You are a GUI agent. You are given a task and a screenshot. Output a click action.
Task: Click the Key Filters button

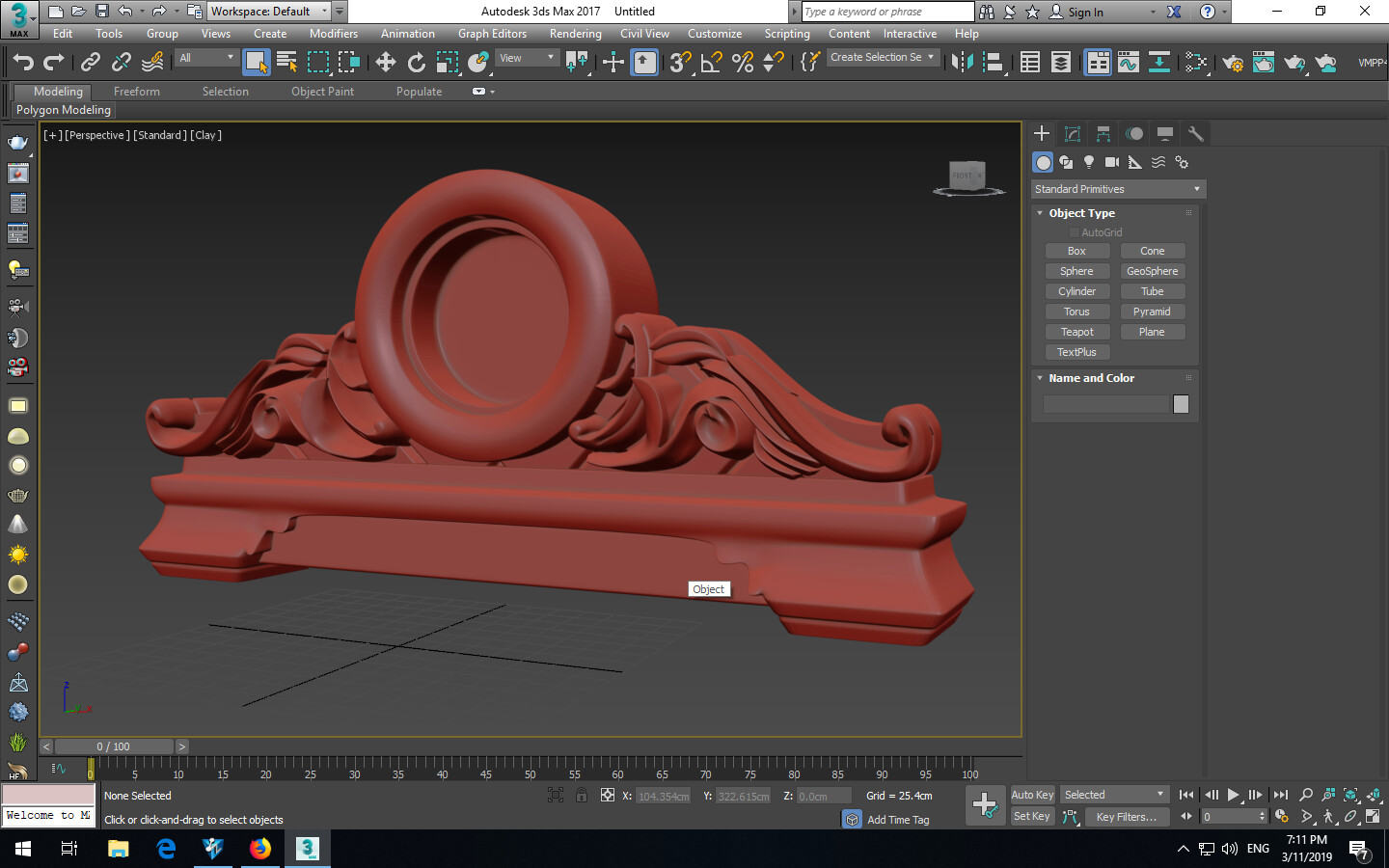pos(1126,817)
